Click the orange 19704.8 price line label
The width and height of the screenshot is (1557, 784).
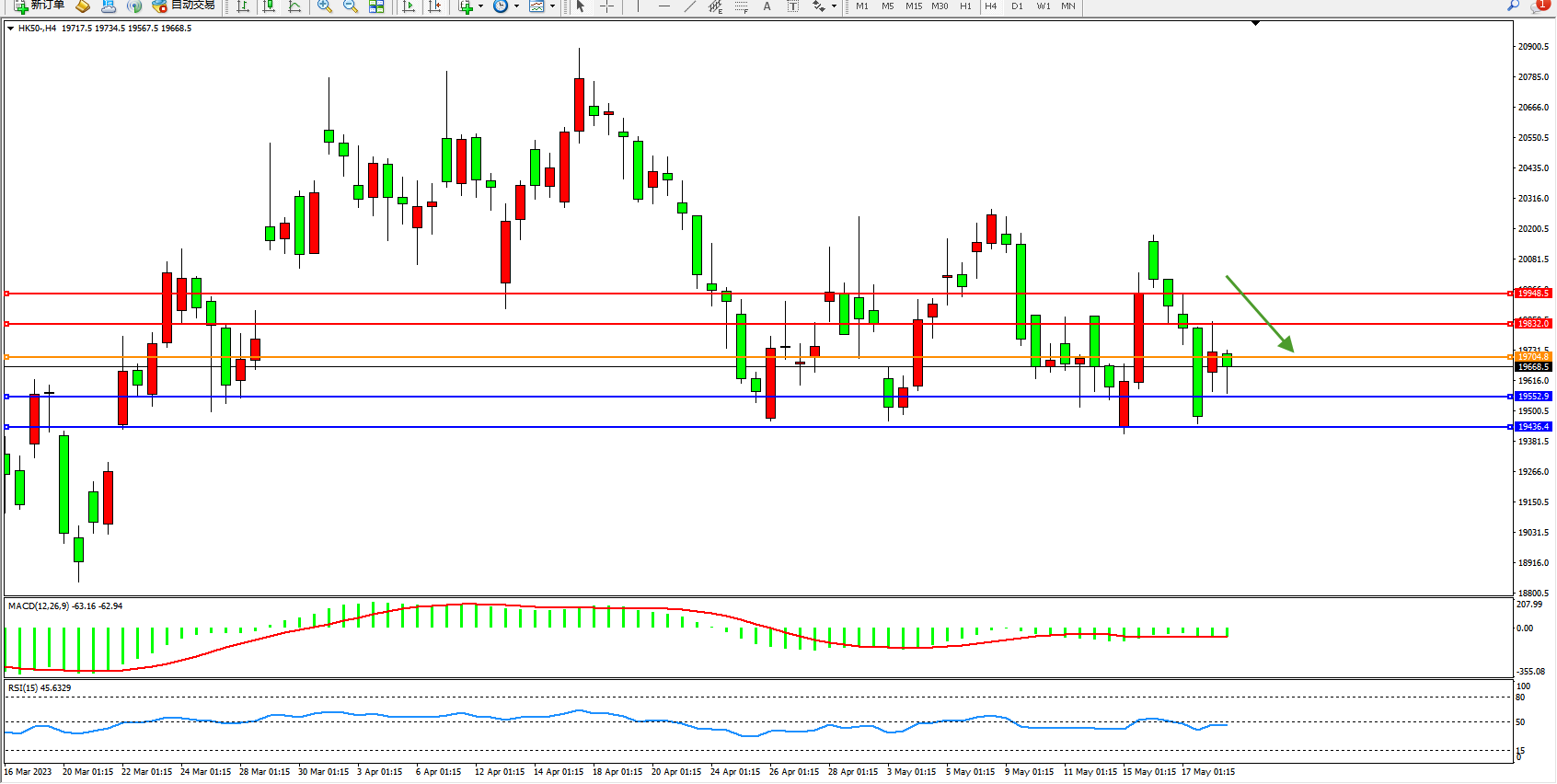click(1533, 356)
